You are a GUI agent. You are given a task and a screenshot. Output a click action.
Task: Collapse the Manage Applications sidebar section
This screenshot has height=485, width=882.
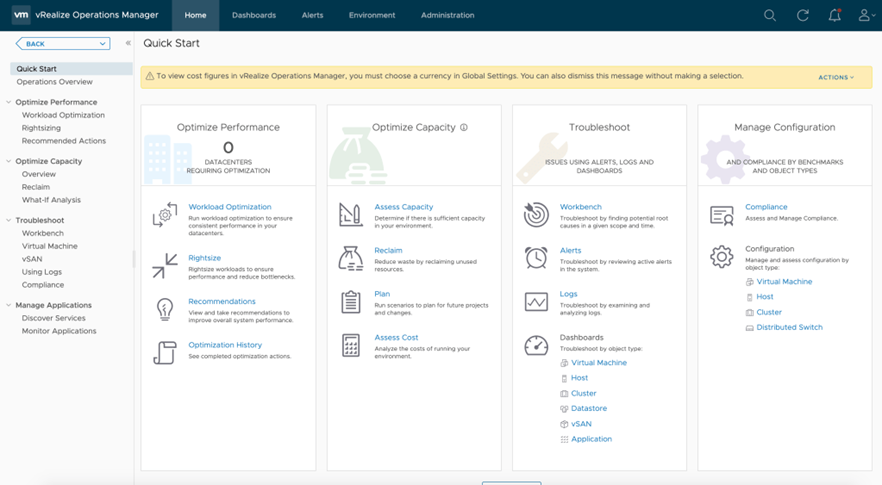point(8,305)
